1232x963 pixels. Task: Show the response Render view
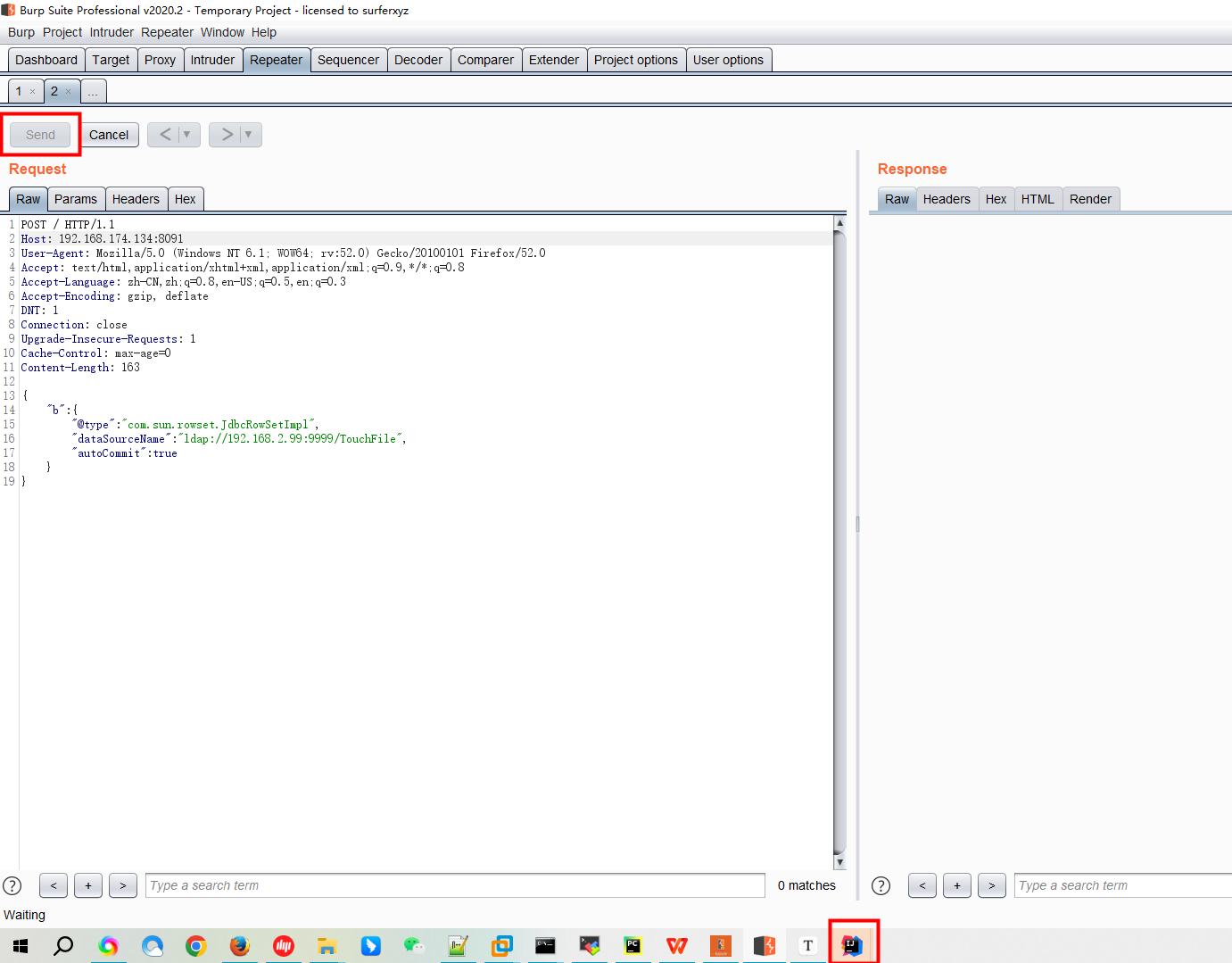coord(1090,199)
